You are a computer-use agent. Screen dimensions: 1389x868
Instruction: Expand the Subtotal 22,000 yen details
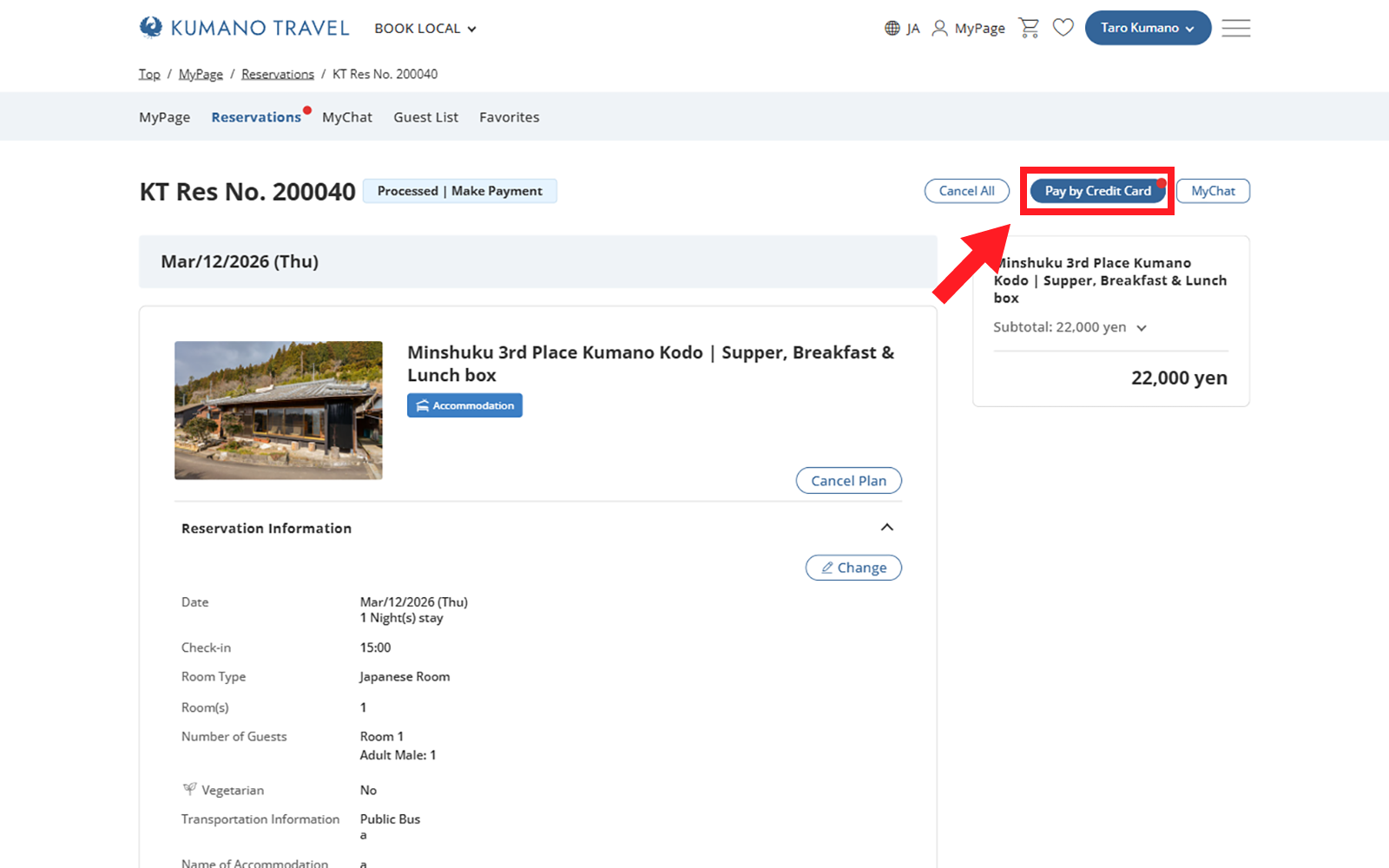pyautogui.click(x=1141, y=328)
